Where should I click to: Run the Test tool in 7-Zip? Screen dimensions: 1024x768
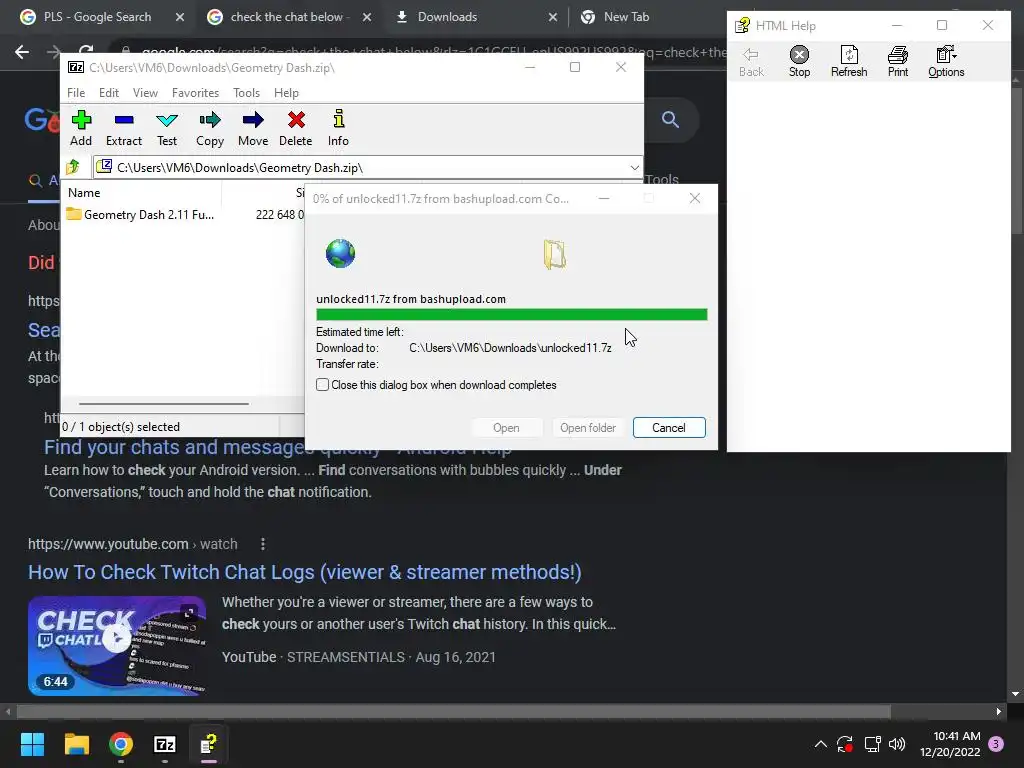pyautogui.click(x=167, y=128)
